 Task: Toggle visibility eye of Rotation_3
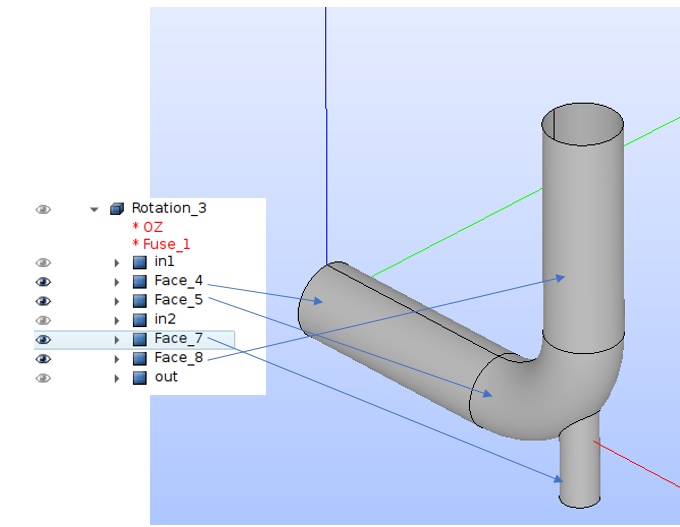[x=43, y=209]
